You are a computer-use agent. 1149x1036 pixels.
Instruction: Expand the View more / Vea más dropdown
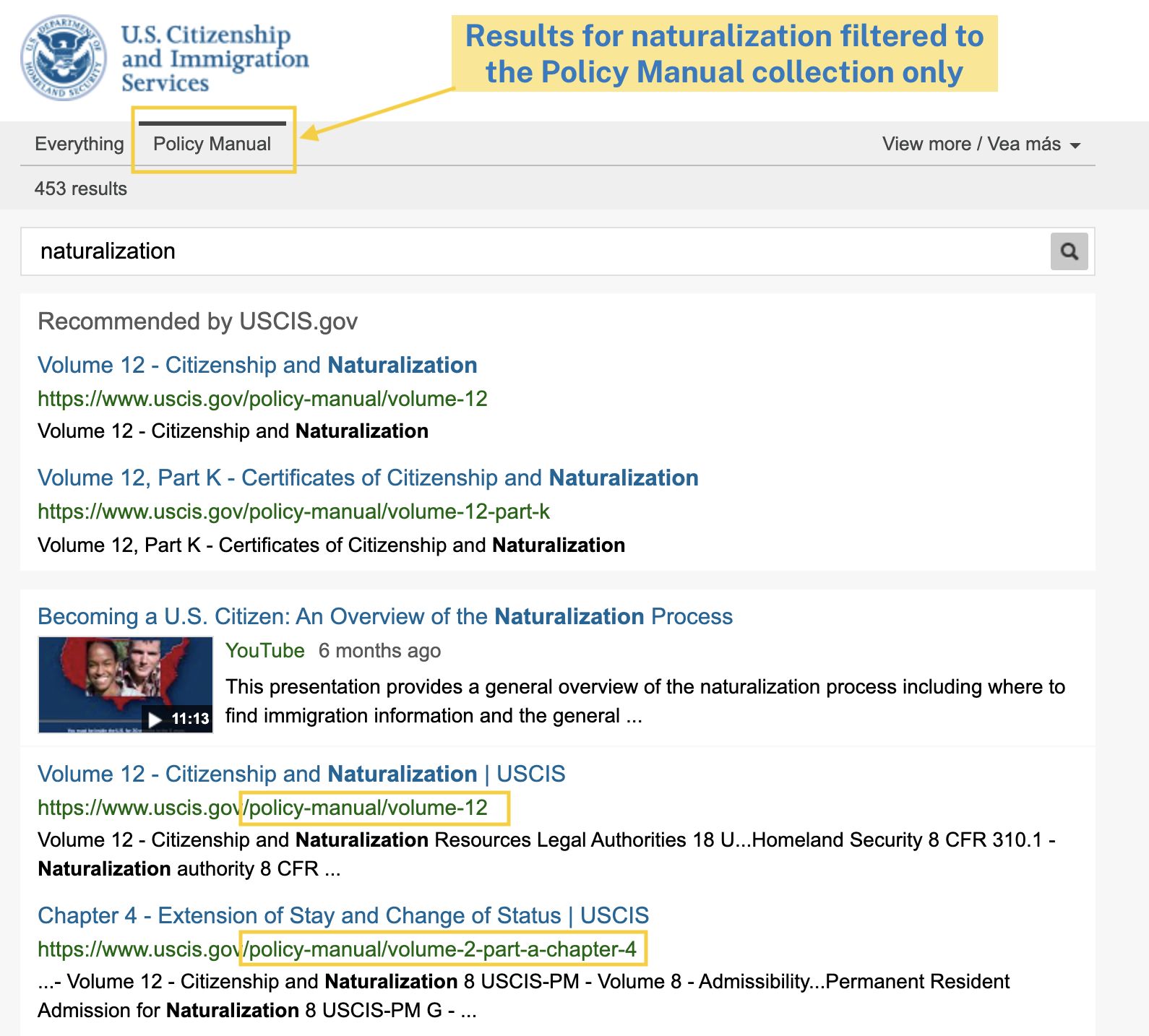tap(981, 144)
